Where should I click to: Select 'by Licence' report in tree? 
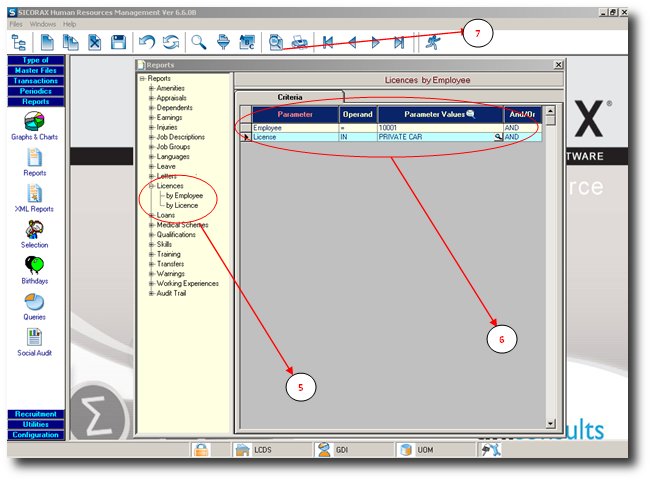(182, 205)
